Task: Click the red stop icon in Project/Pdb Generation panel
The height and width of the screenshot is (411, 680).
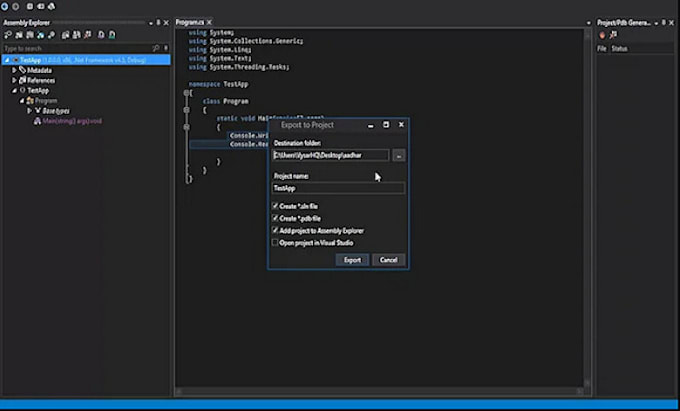Action: point(603,35)
